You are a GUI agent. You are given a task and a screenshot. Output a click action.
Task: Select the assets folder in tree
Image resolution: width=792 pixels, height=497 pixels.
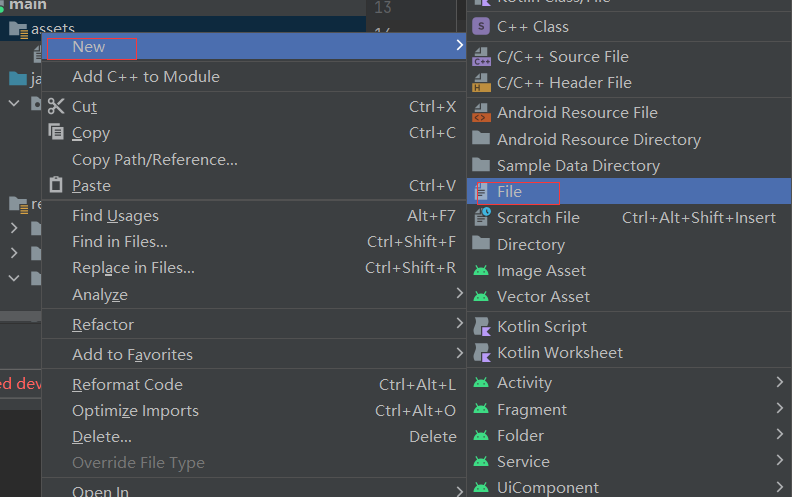52,28
